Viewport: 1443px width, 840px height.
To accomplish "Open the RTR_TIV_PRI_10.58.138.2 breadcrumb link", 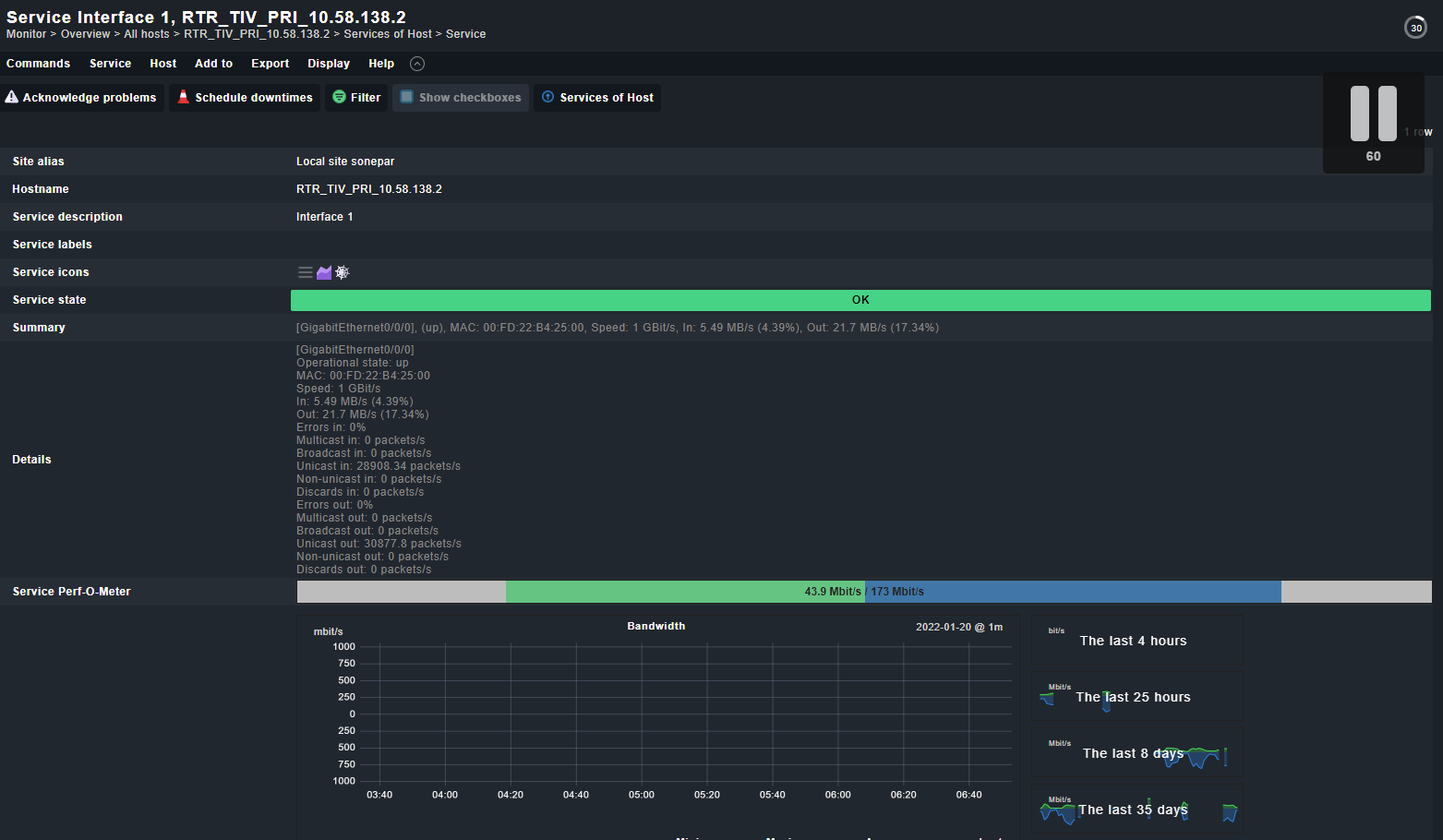I will [257, 33].
